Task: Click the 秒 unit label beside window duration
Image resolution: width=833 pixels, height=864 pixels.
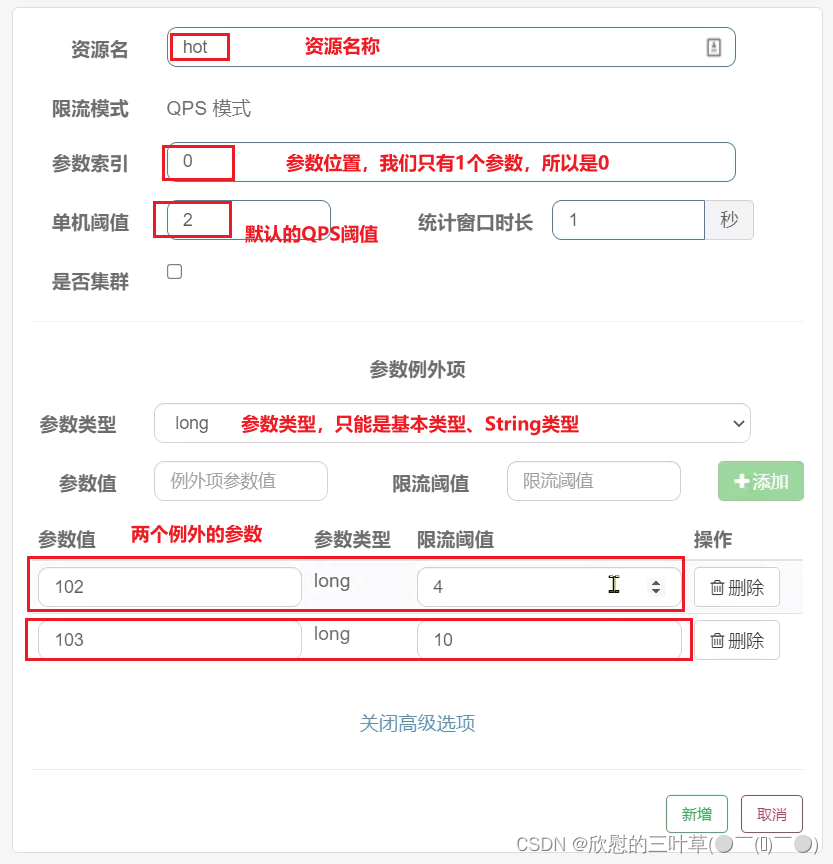Action: [x=729, y=220]
